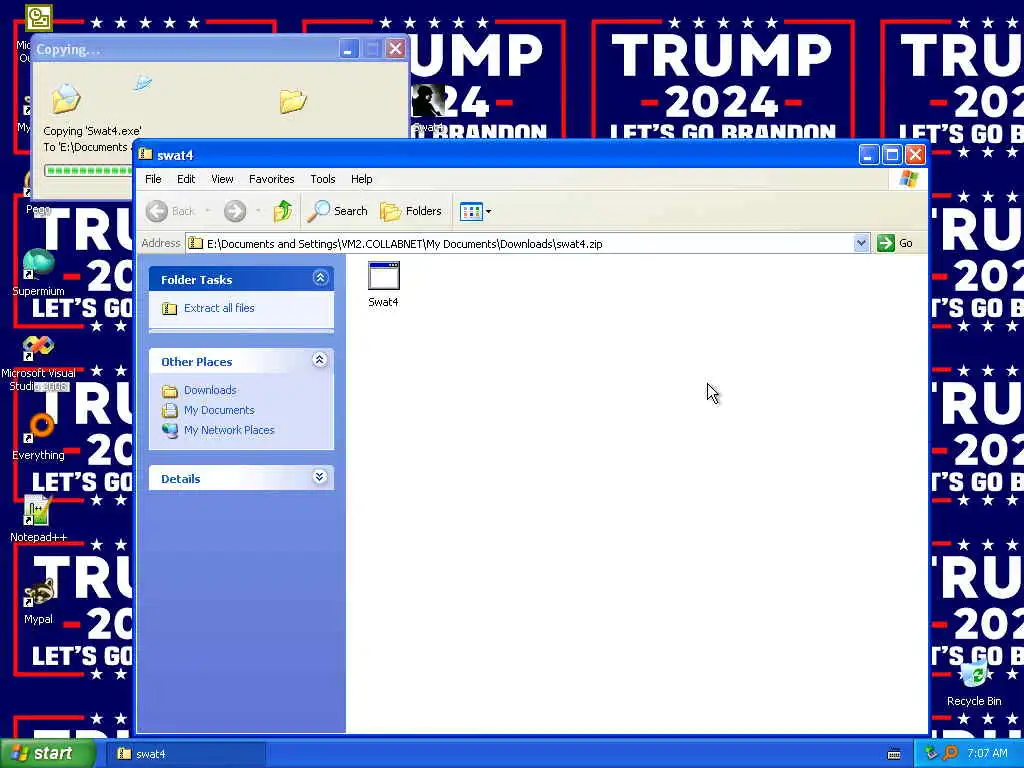Image resolution: width=1024 pixels, height=768 pixels.
Task: Open the Mypal desktop shortcut
Action: click(38, 600)
